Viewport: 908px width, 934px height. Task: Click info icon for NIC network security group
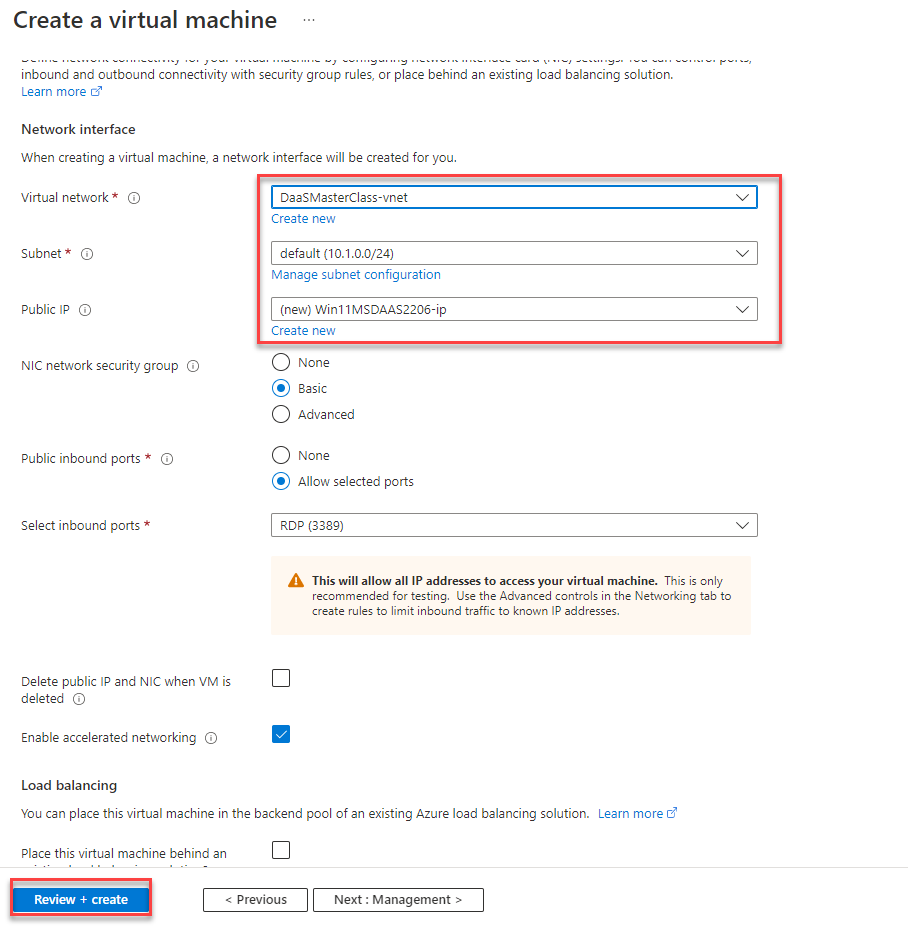pos(193,366)
